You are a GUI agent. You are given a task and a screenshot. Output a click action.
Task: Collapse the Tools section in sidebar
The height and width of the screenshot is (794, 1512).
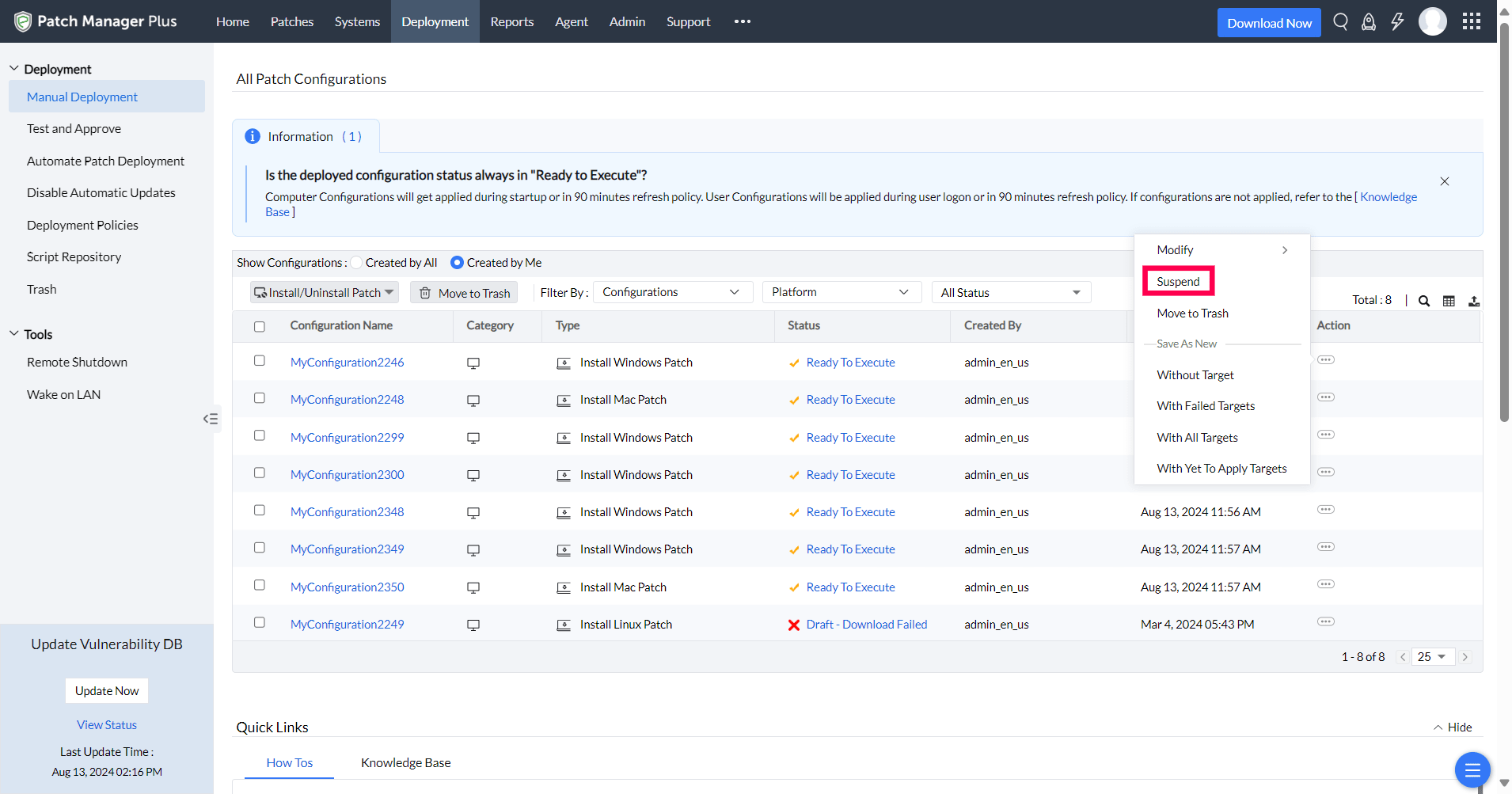pyautogui.click(x=13, y=333)
